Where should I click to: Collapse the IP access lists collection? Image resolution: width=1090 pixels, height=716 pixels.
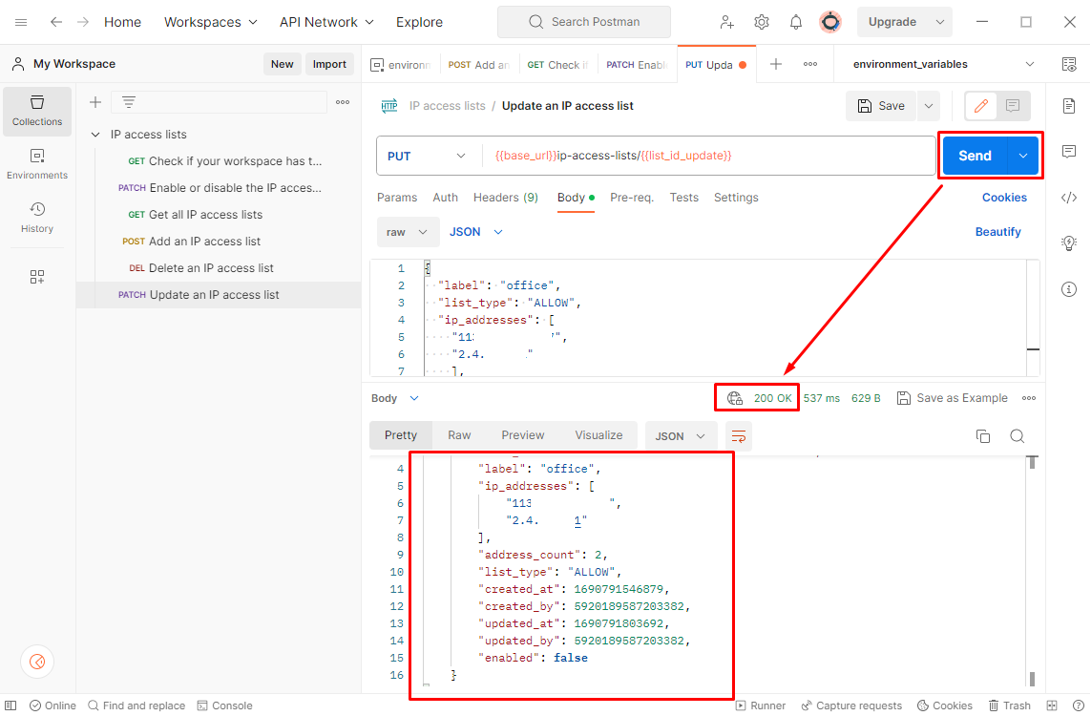(96, 135)
